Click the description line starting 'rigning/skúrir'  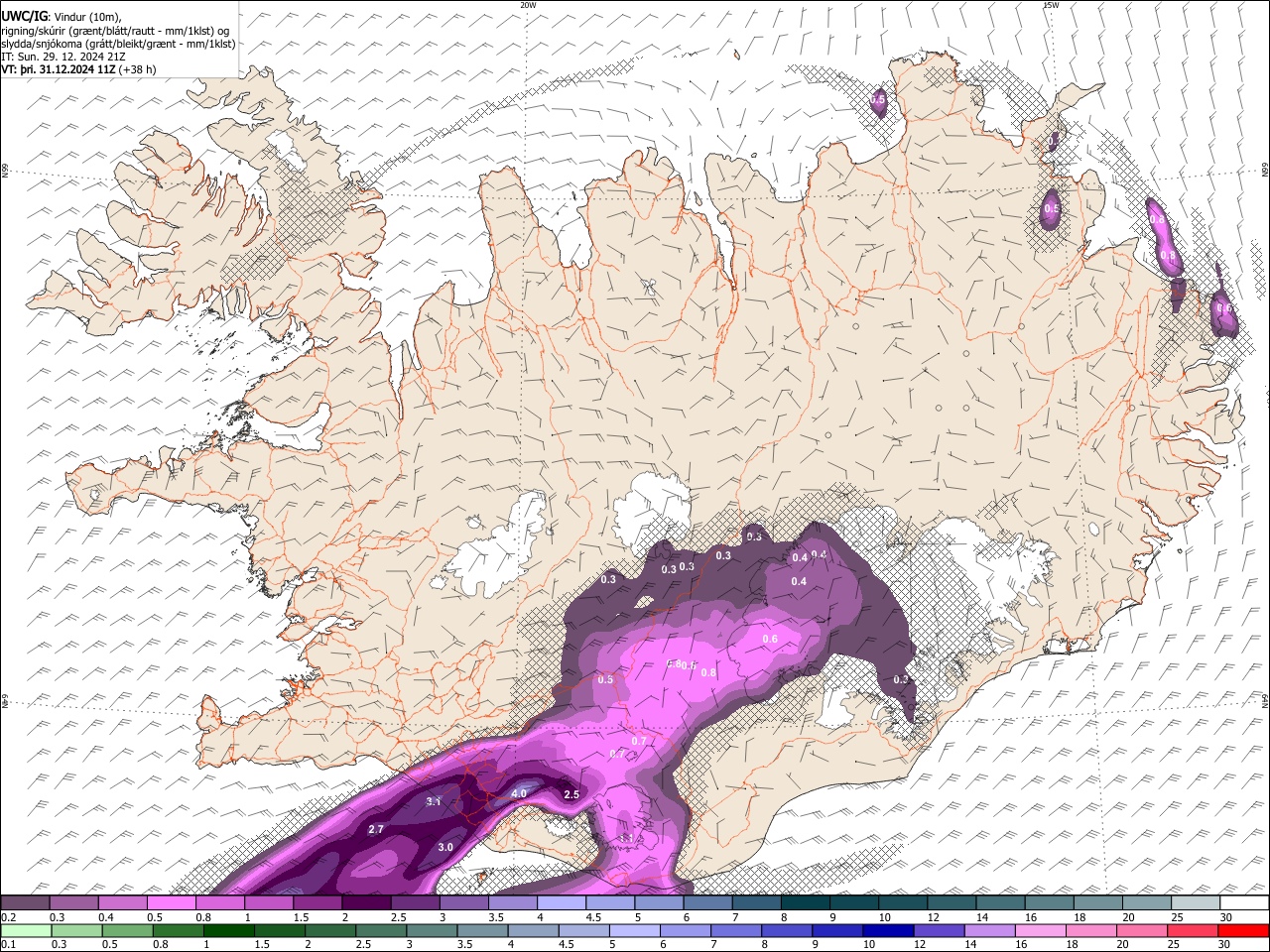coord(115,31)
